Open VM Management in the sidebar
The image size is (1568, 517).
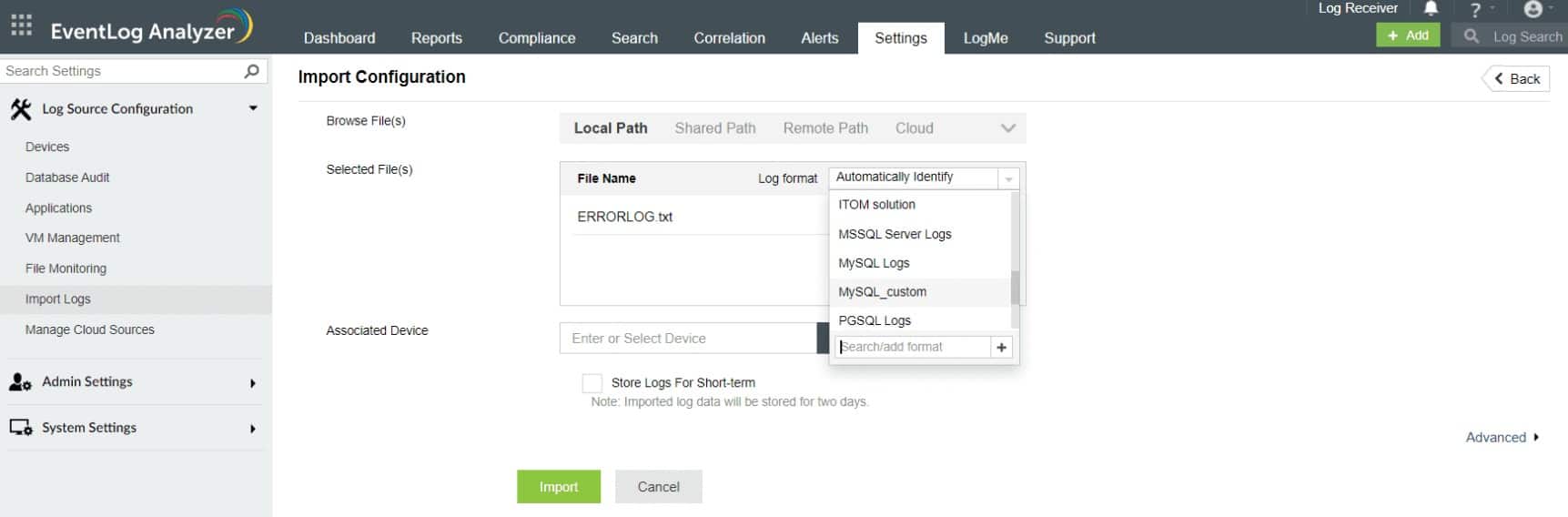(x=73, y=238)
